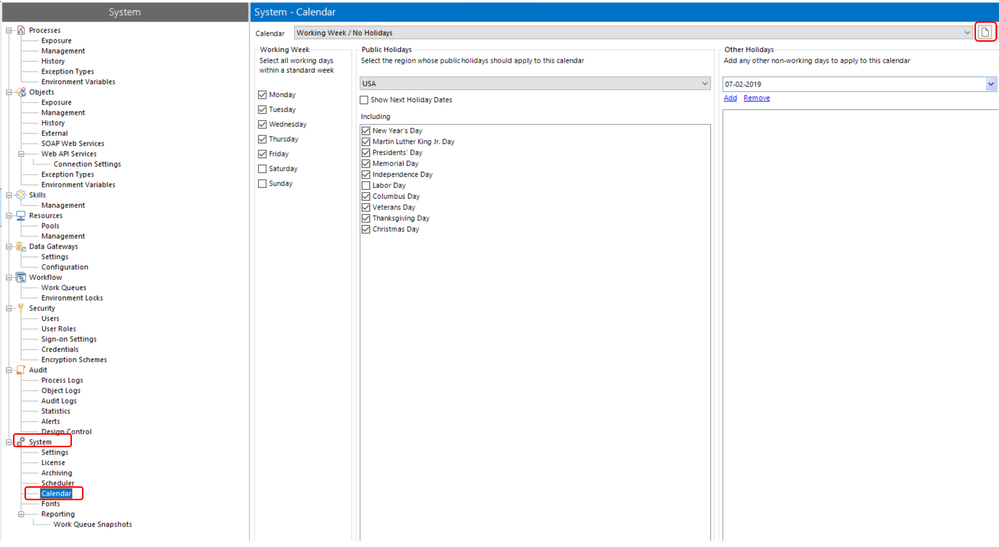The height and width of the screenshot is (547, 999).
Task: Click the Resources monitor icon
Action: (x=21, y=216)
